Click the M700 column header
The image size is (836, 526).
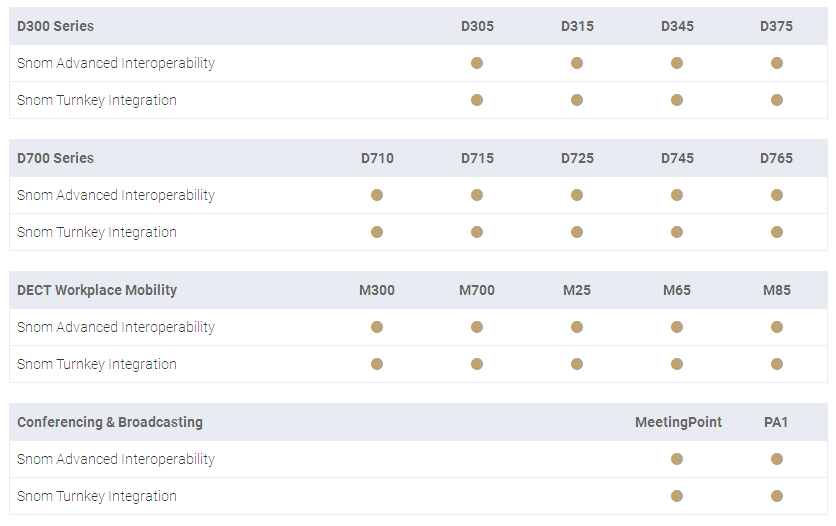477,290
